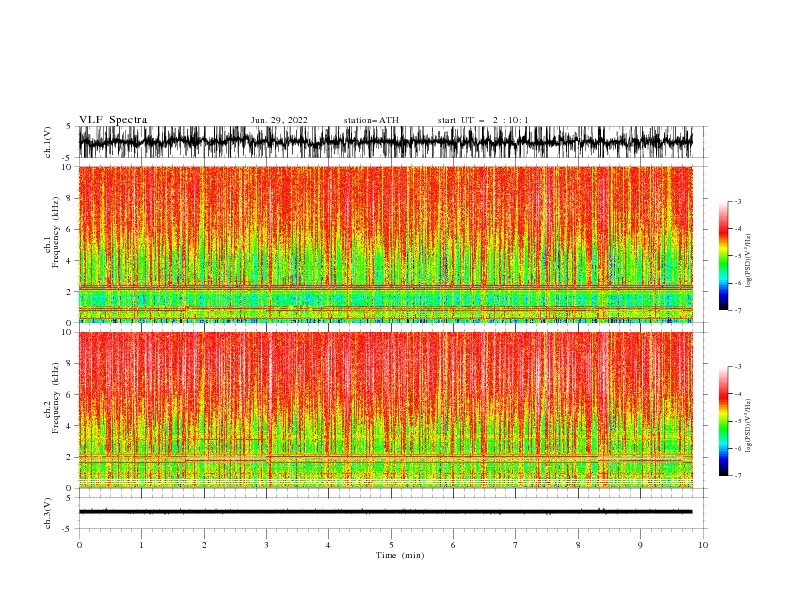
Task: Click time axis tick label "7"
Action: [516, 545]
